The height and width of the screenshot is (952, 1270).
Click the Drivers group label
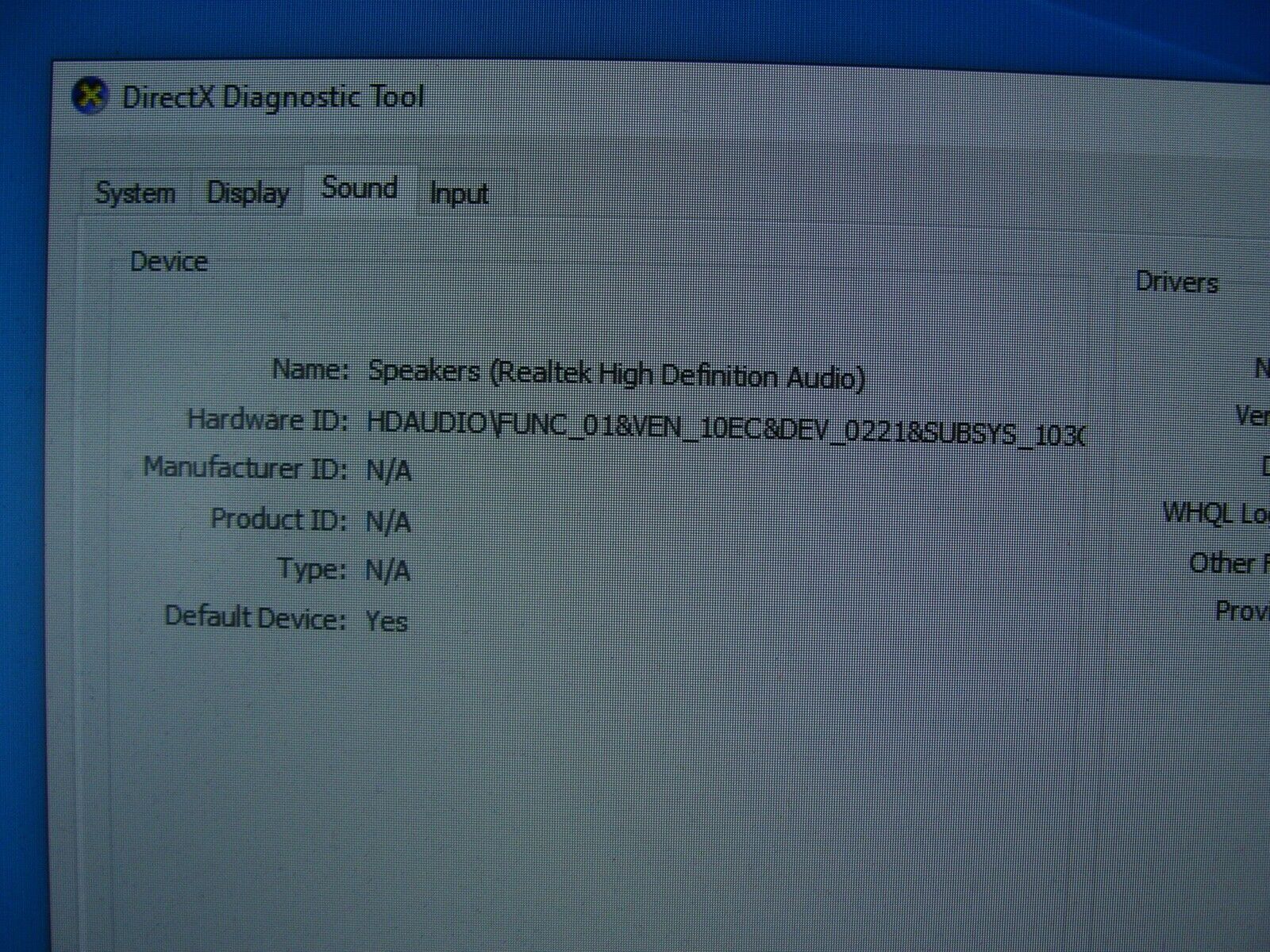[1176, 282]
